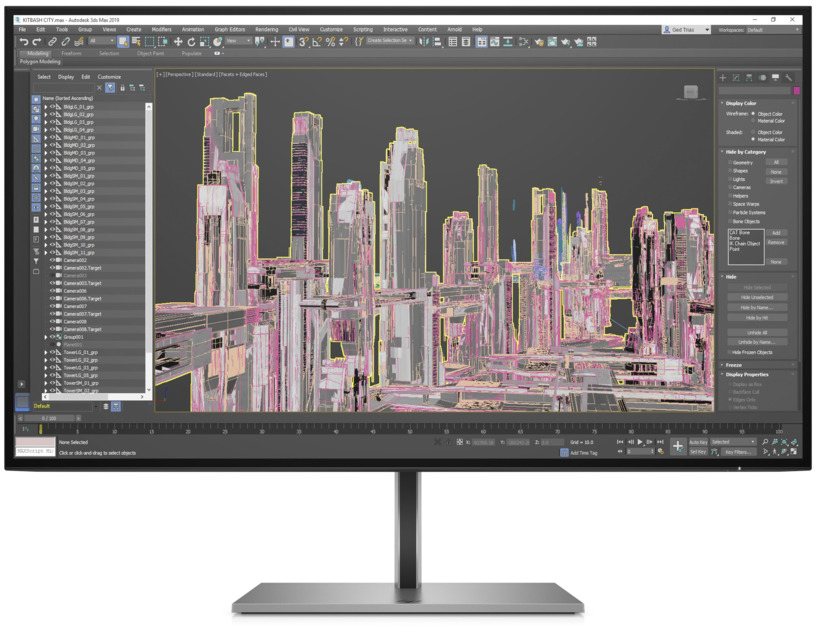Enable the Hide Frozen Objects checkbox

point(730,352)
